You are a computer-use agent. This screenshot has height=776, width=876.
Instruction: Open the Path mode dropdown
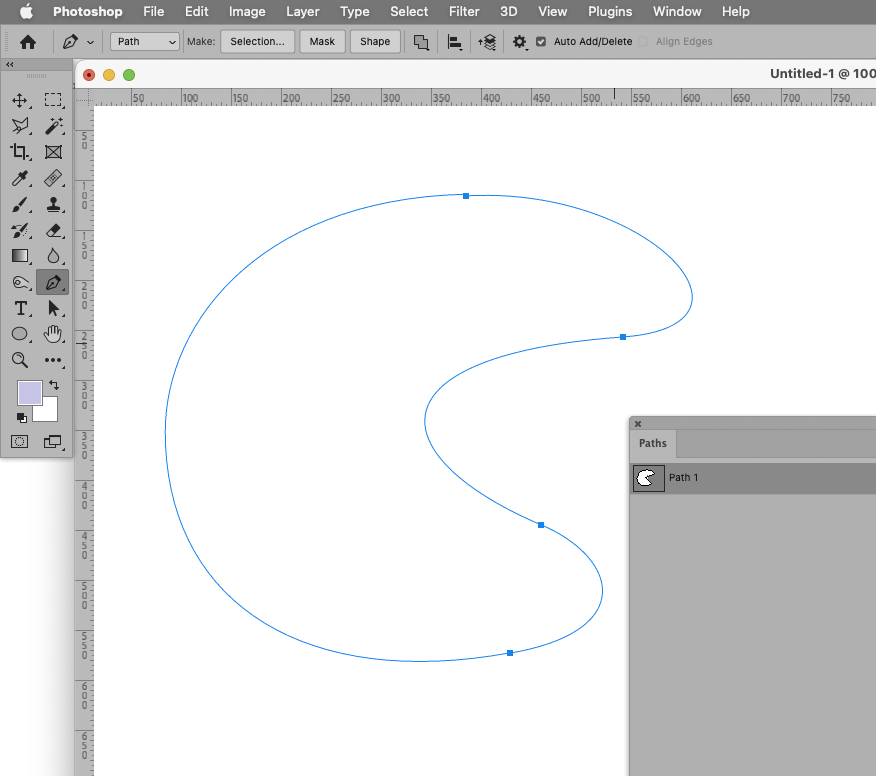click(x=144, y=41)
